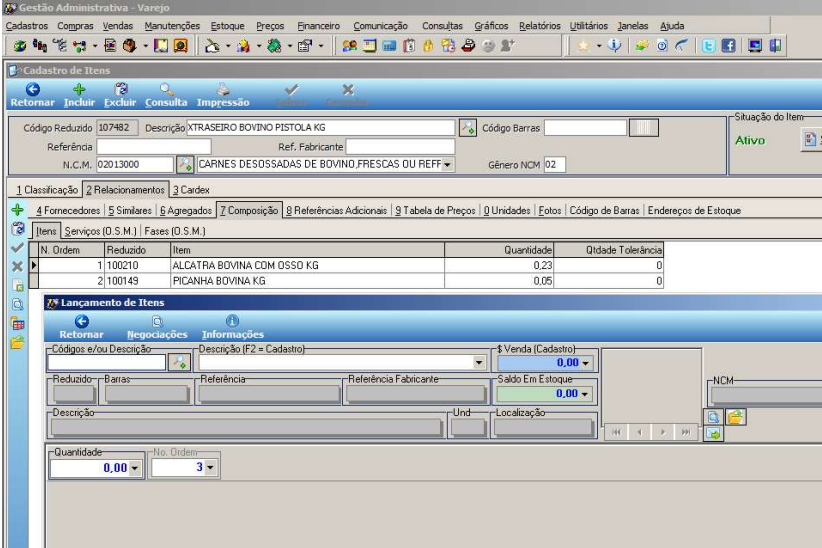
Task: Click Informações in Lançamento de Itens window
Action: pos(233,327)
